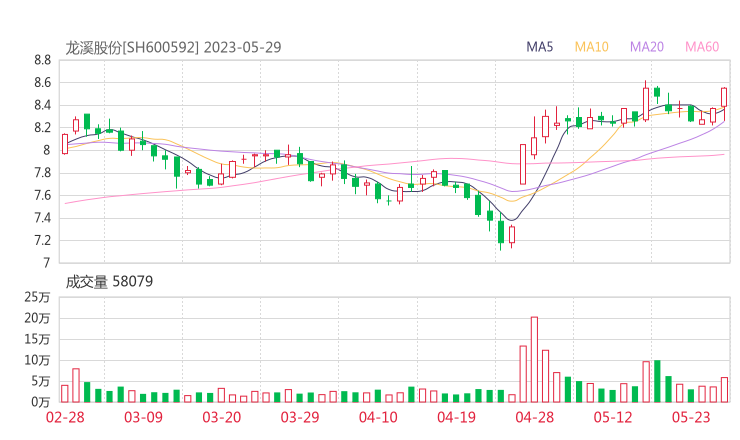Screen dimensions: 740x440
Task: Click the 成交量 58079 volume label
Action: tap(109, 282)
